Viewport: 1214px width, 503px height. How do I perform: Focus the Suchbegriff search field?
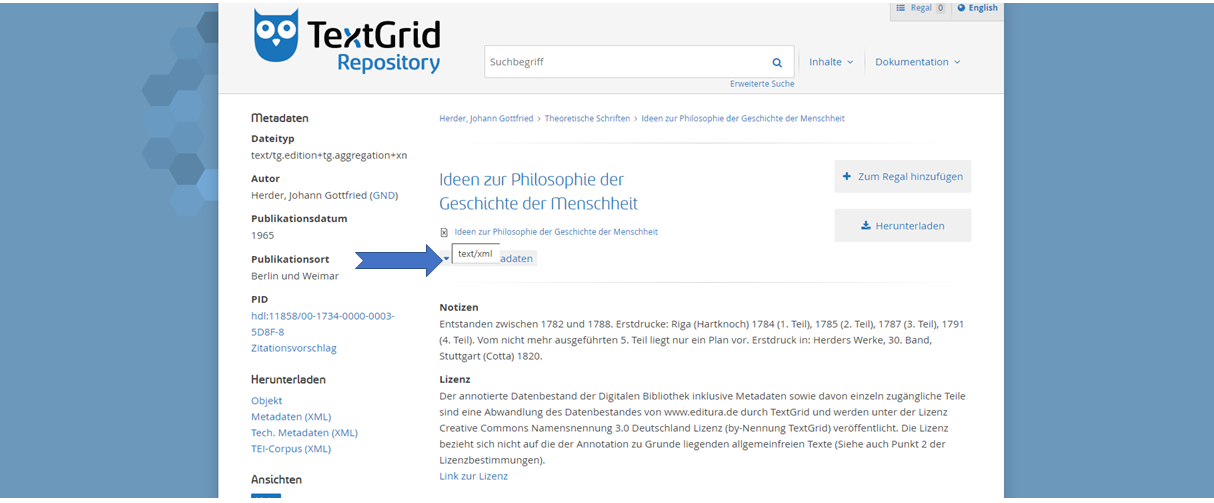(625, 62)
